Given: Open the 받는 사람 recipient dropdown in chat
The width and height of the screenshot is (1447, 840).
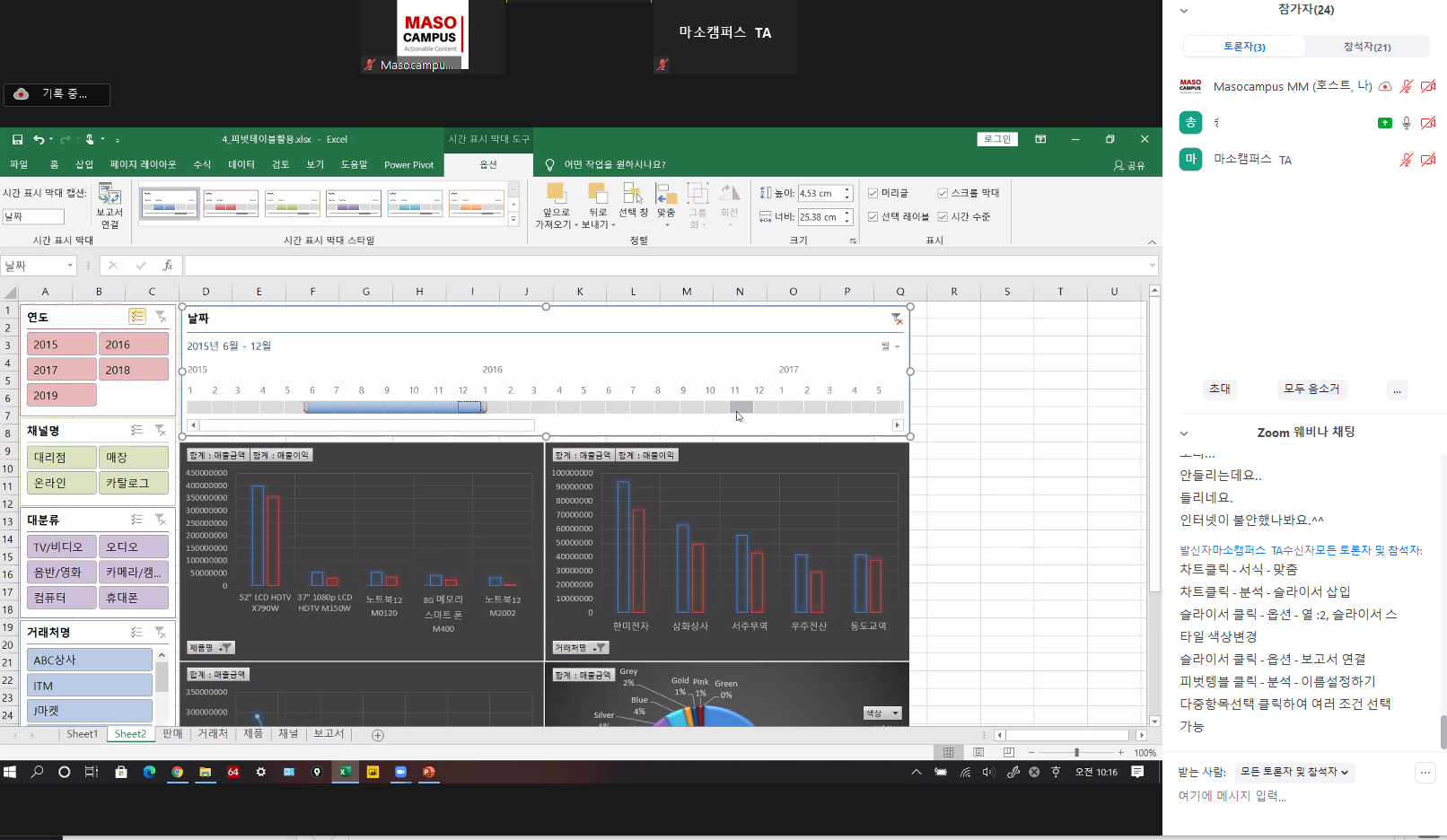Looking at the screenshot, I should (x=1294, y=772).
